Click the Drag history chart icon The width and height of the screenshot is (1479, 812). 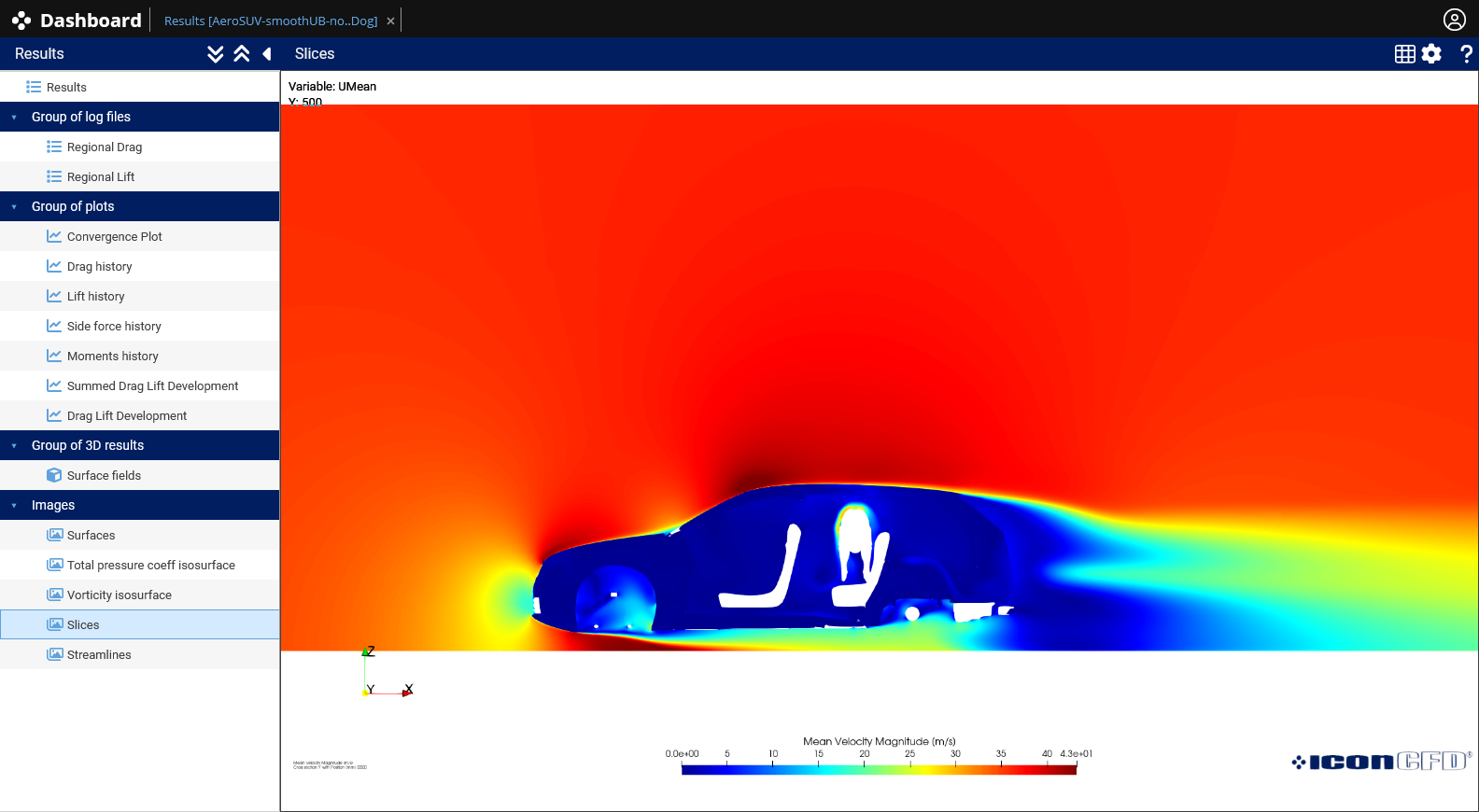tap(54, 266)
